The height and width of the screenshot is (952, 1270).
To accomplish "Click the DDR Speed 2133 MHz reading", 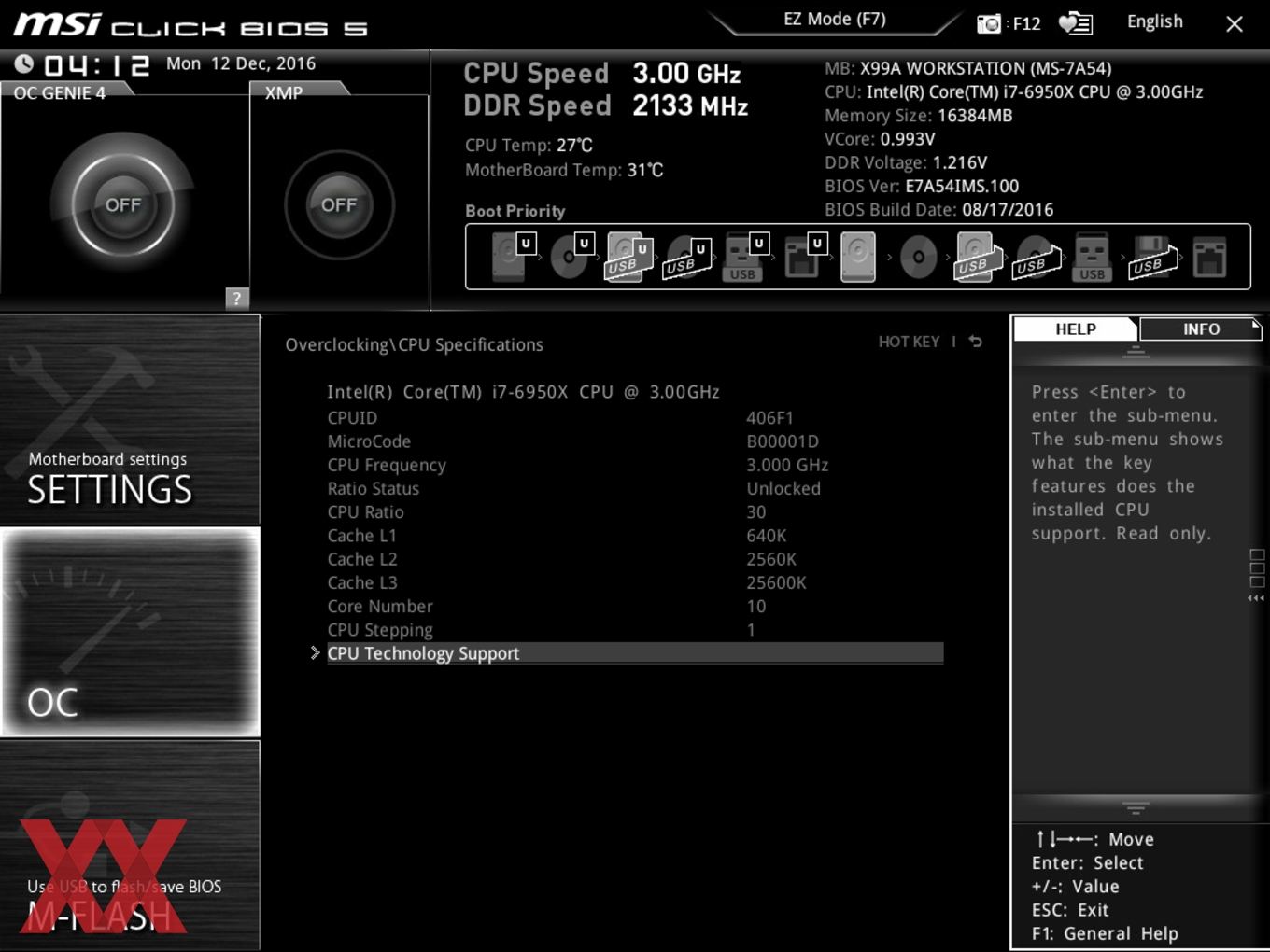I will (606, 105).
